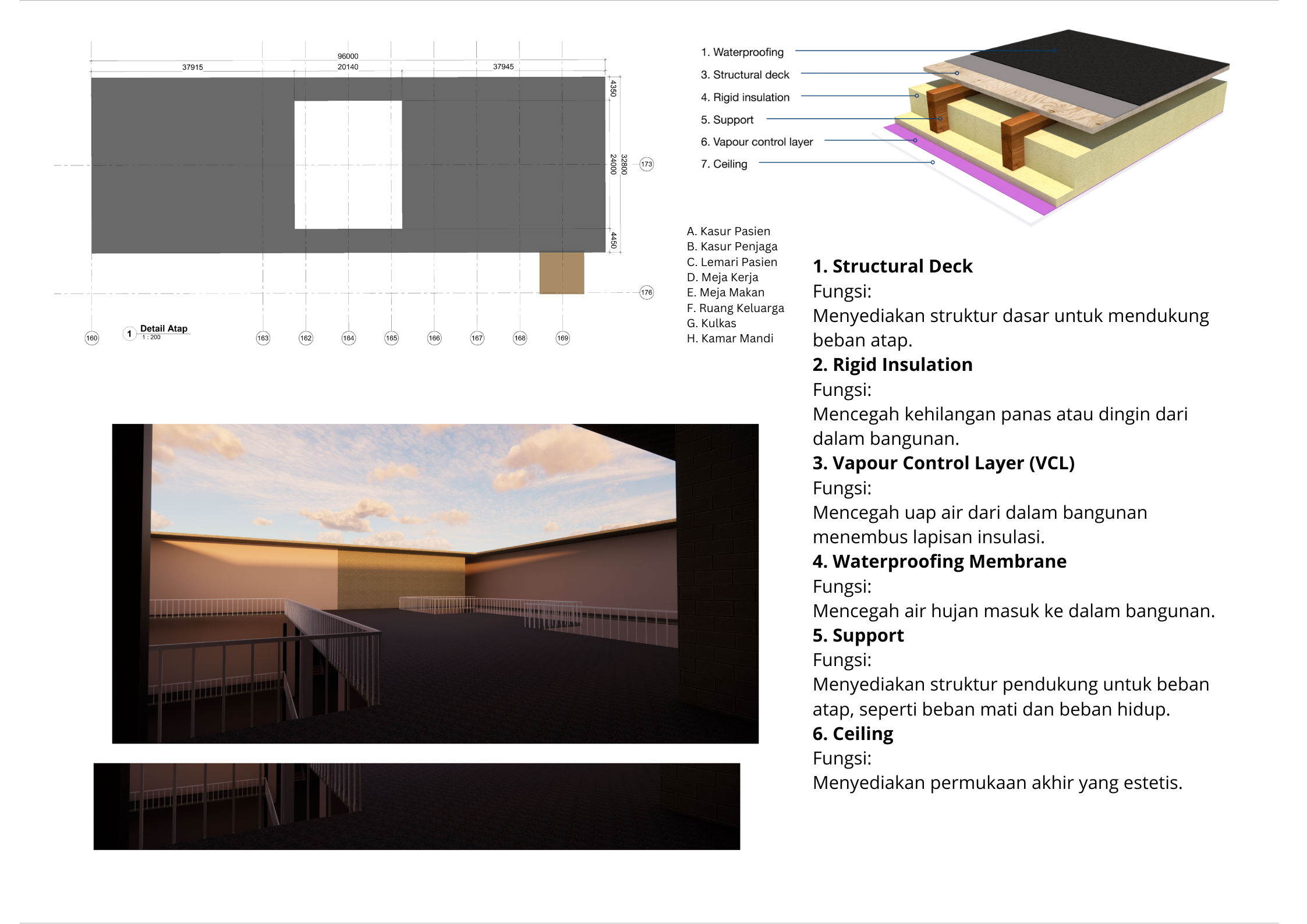Select the 96000 overall dimension text

point(348,56)
